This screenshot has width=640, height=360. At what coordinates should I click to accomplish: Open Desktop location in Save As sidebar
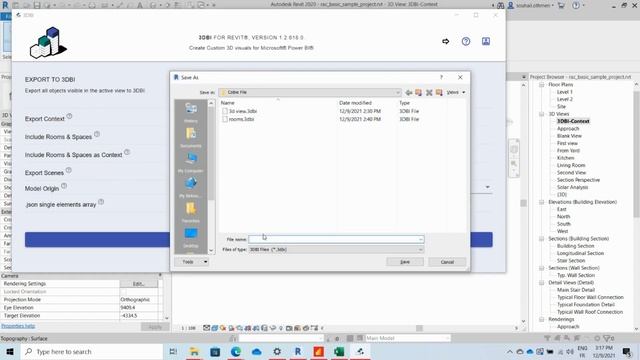[x=191, y=237]
